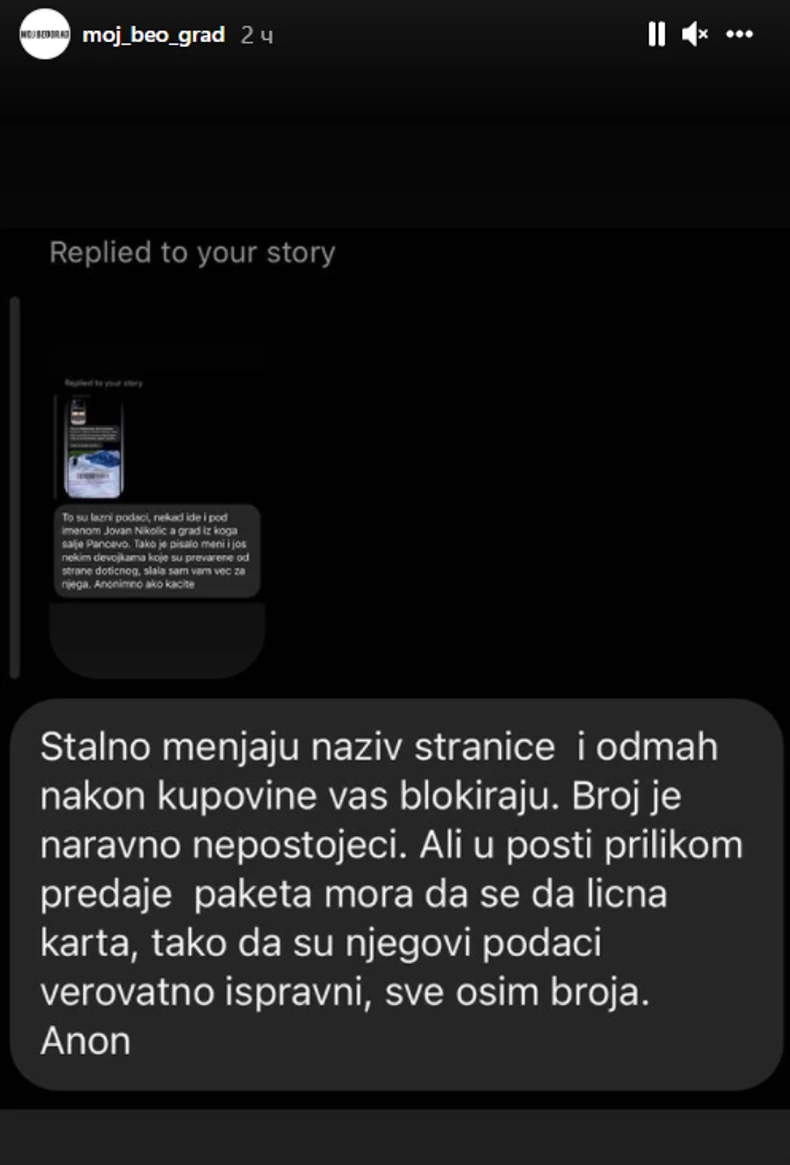790x1165 pixels.
Task: Open the nested phone screenshot thumbnail
Action: point(94,447)
